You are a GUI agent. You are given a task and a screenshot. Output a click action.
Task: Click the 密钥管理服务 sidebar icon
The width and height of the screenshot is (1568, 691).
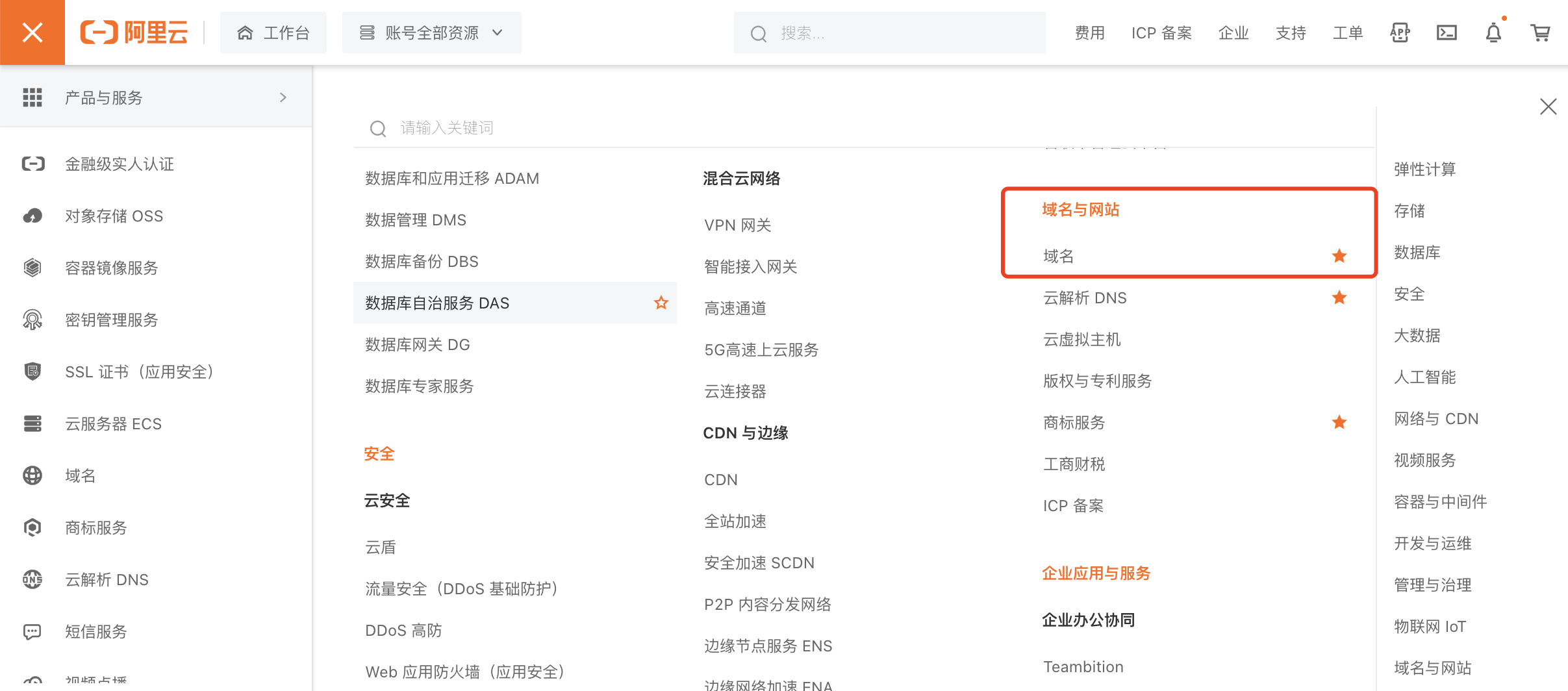point(32,320)
